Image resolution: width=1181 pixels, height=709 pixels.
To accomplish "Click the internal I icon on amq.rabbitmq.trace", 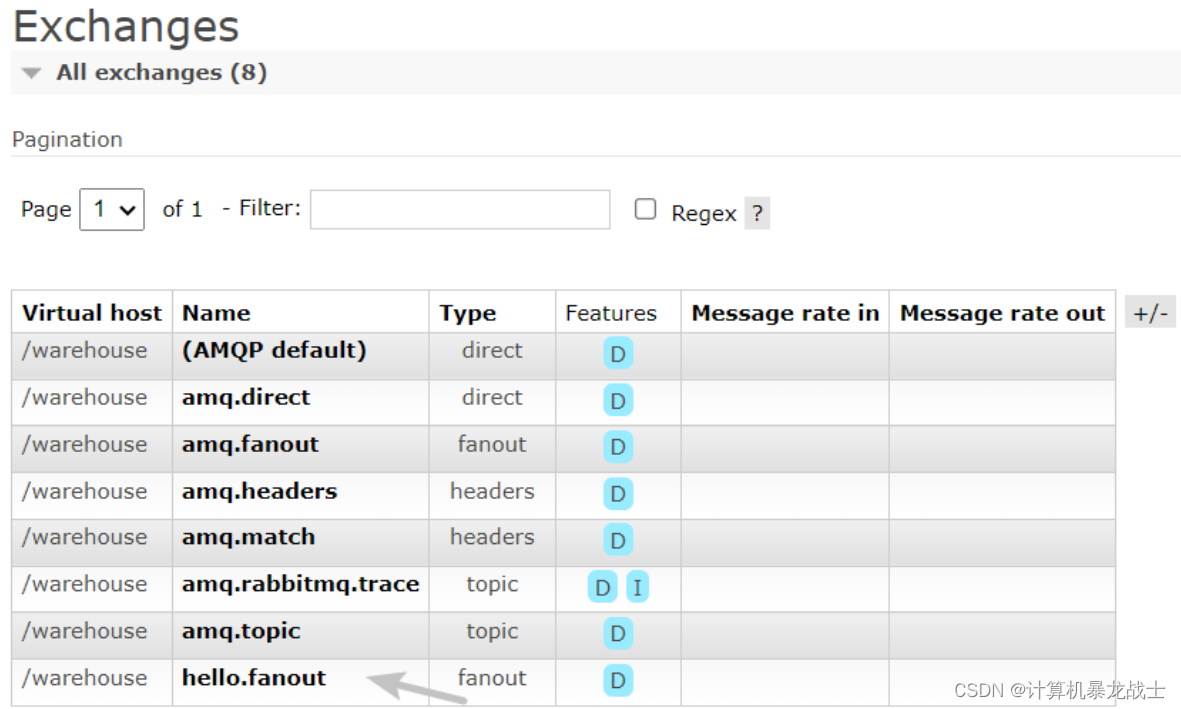I will [x=637, y=588].
